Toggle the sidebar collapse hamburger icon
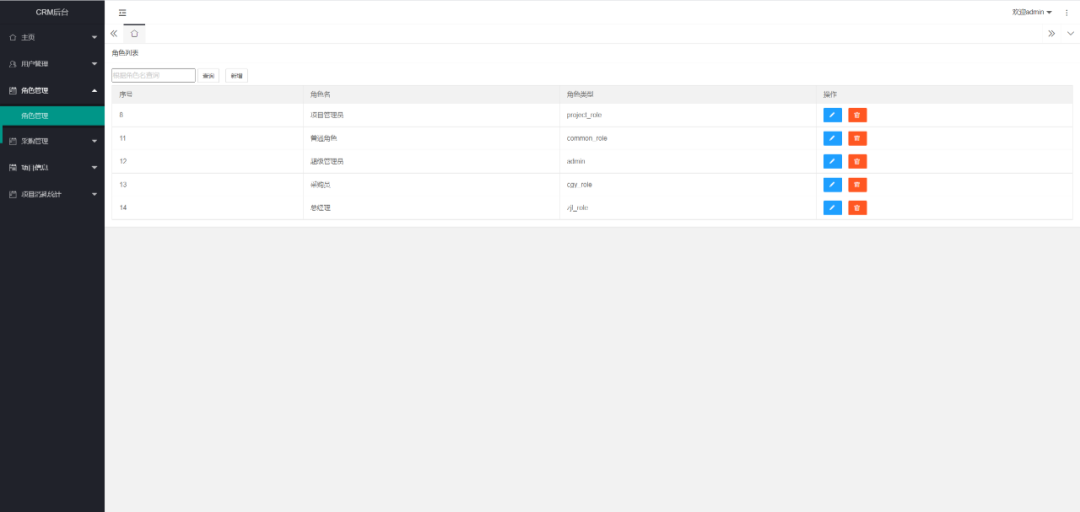This screenshot has width=1080, height=512. pyautogui.click(x=123, y=12)
